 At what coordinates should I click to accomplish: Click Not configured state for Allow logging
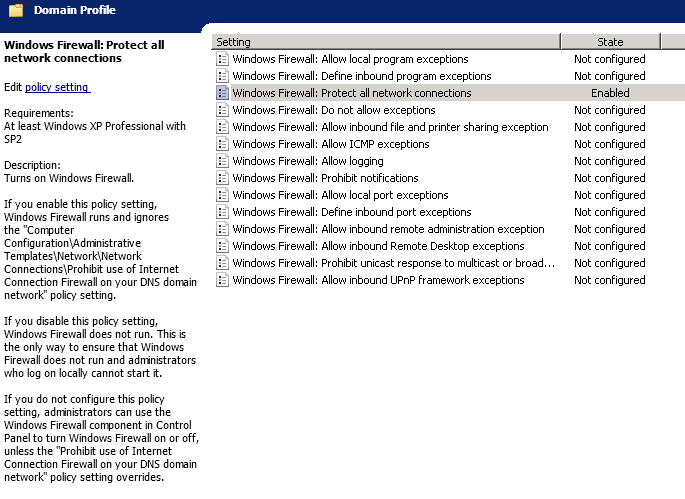(x=609, y=161)
